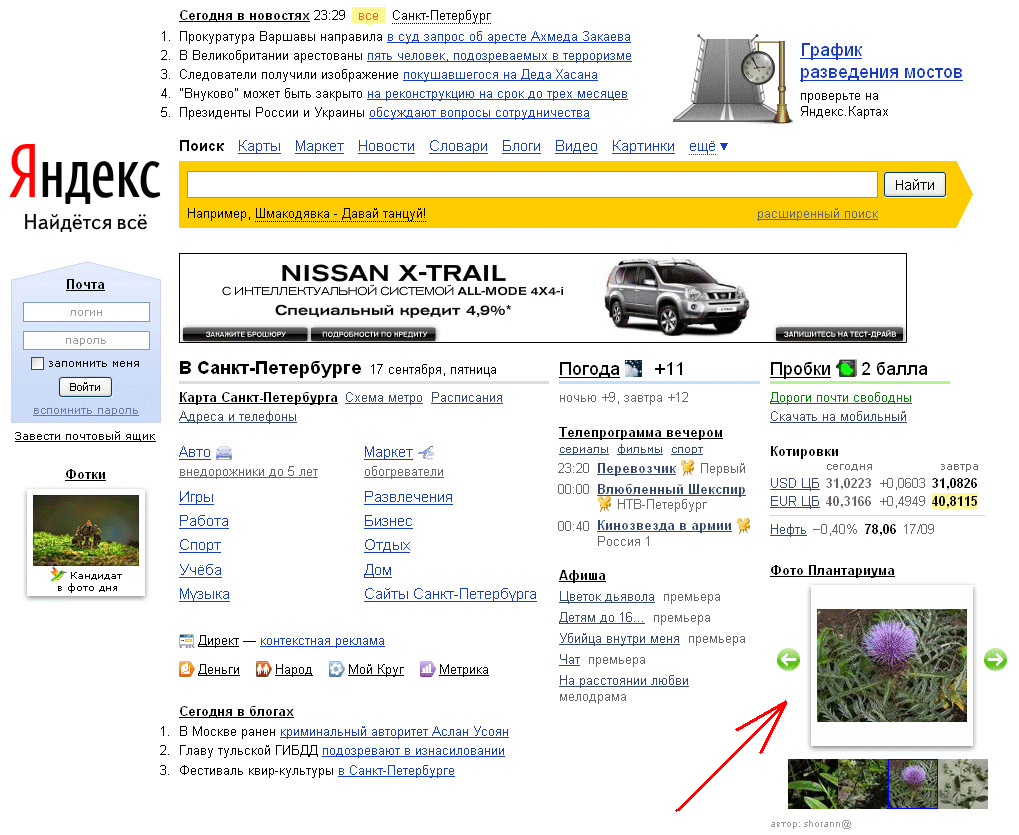The width and height of the screenshot is (1019, 835).
Task: Click the Yandex logo
Action: tap(85, 177)
